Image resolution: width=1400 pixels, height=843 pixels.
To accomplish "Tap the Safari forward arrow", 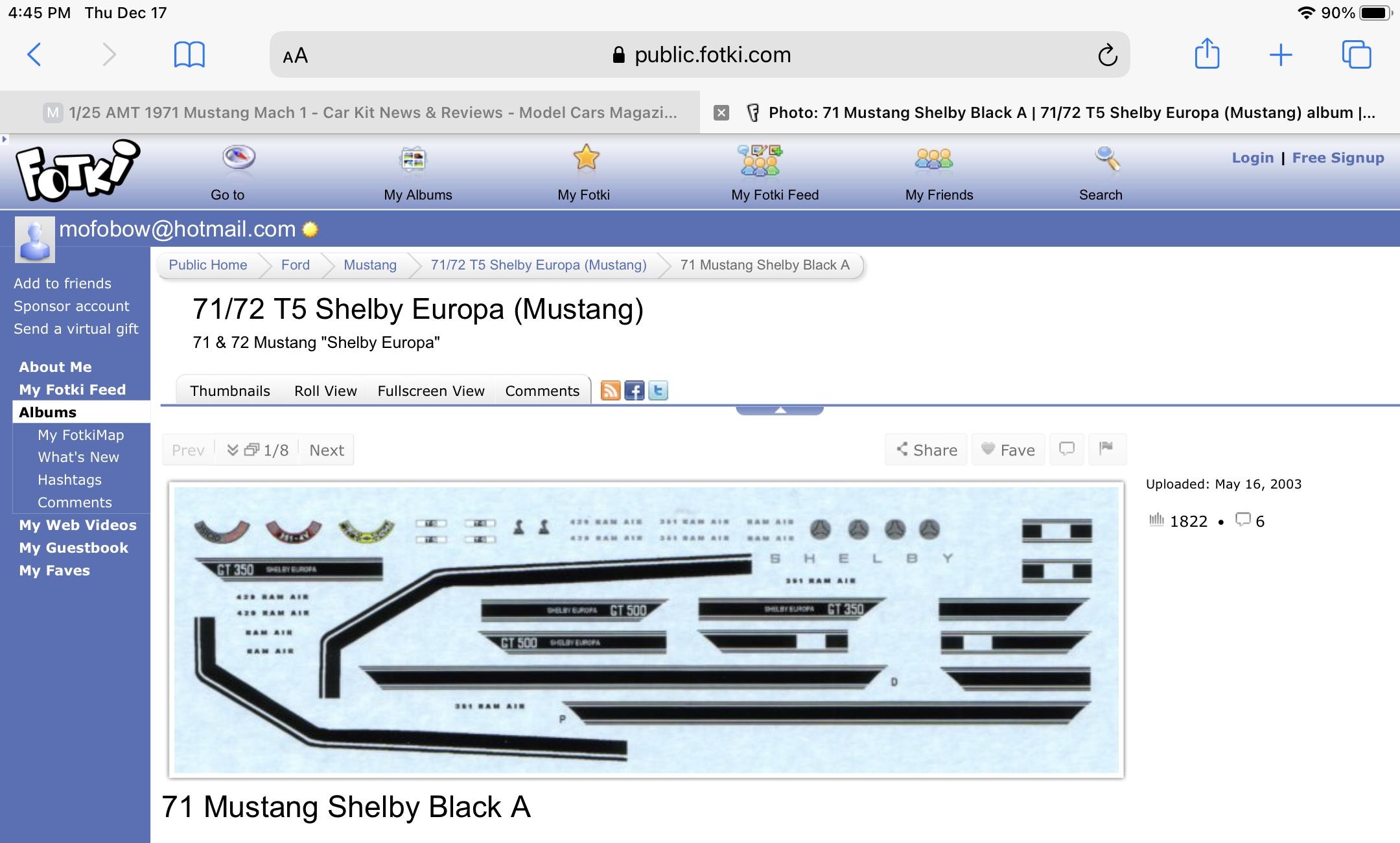I will [x=109, y=54].
